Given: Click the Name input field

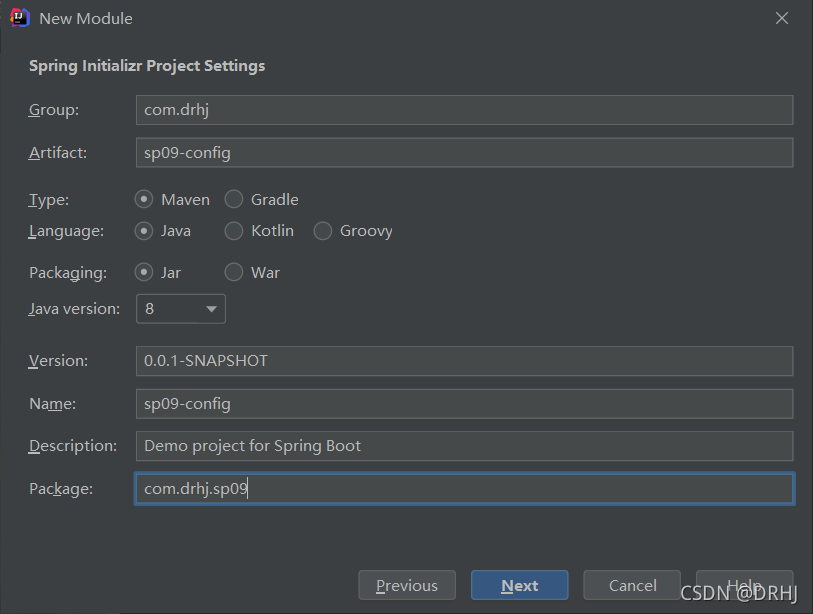Looking at the screenshot, I should [464, 403].
